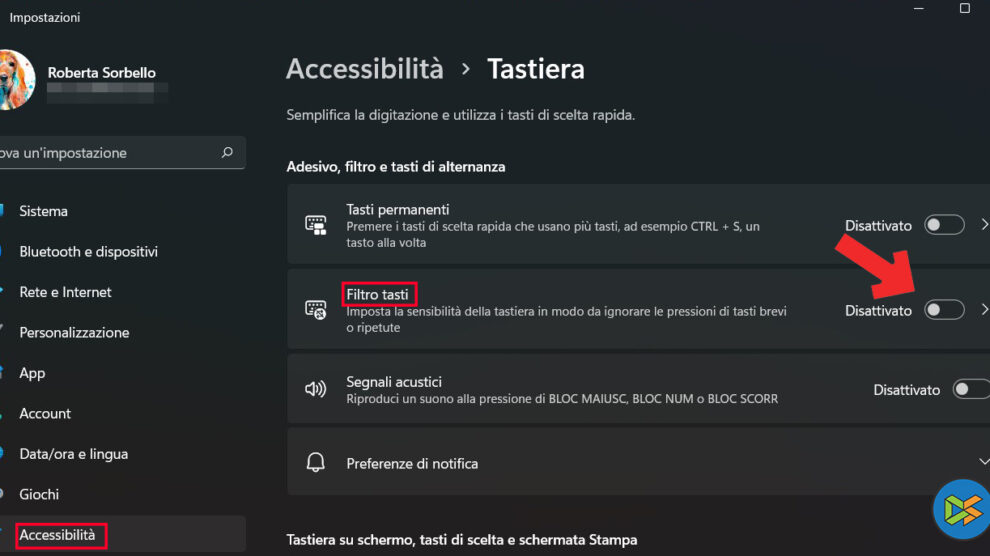Image resolution: width=990 pixels, height=556 pixels.
Task: Go back to Accessibilità breadcrumb
Action: pyautogui.click(x=364, y=69)
